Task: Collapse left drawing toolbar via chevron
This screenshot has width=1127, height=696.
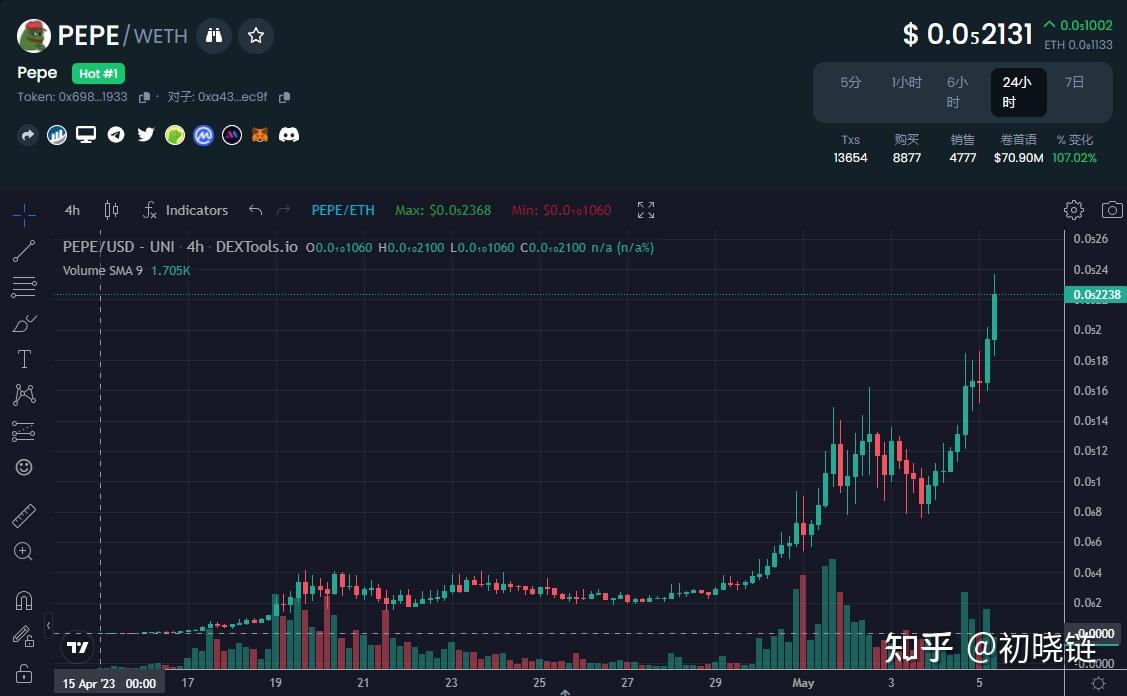Action: (47, 625)
